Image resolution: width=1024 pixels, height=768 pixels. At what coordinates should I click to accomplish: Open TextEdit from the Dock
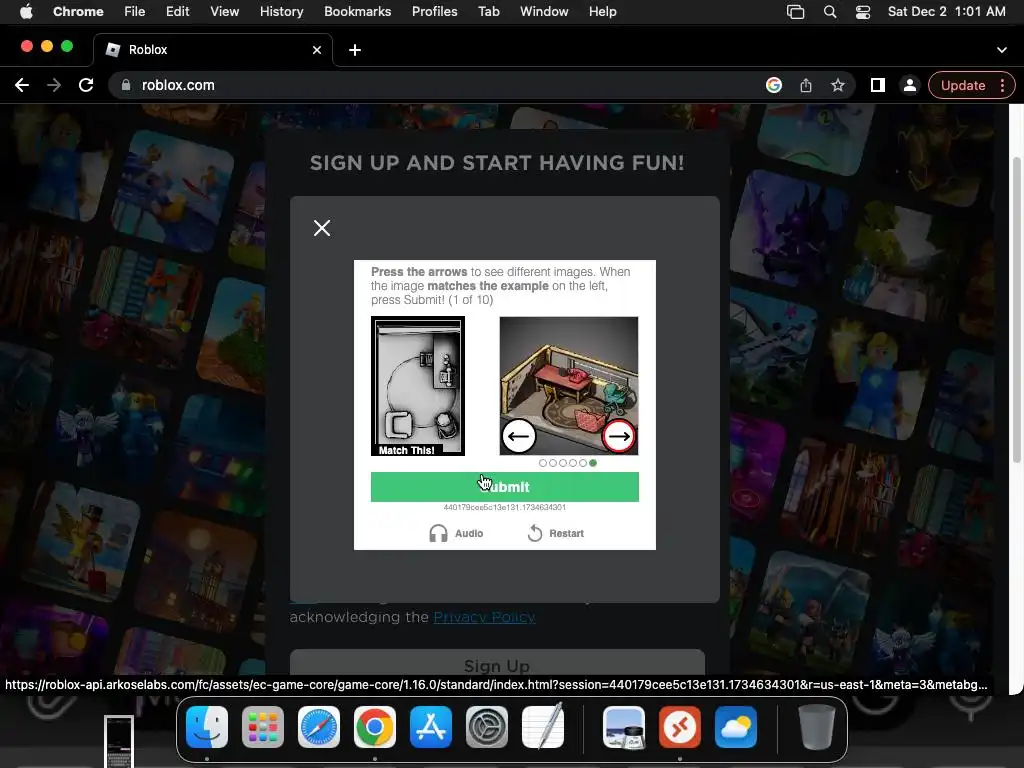[x=543, y=727]
